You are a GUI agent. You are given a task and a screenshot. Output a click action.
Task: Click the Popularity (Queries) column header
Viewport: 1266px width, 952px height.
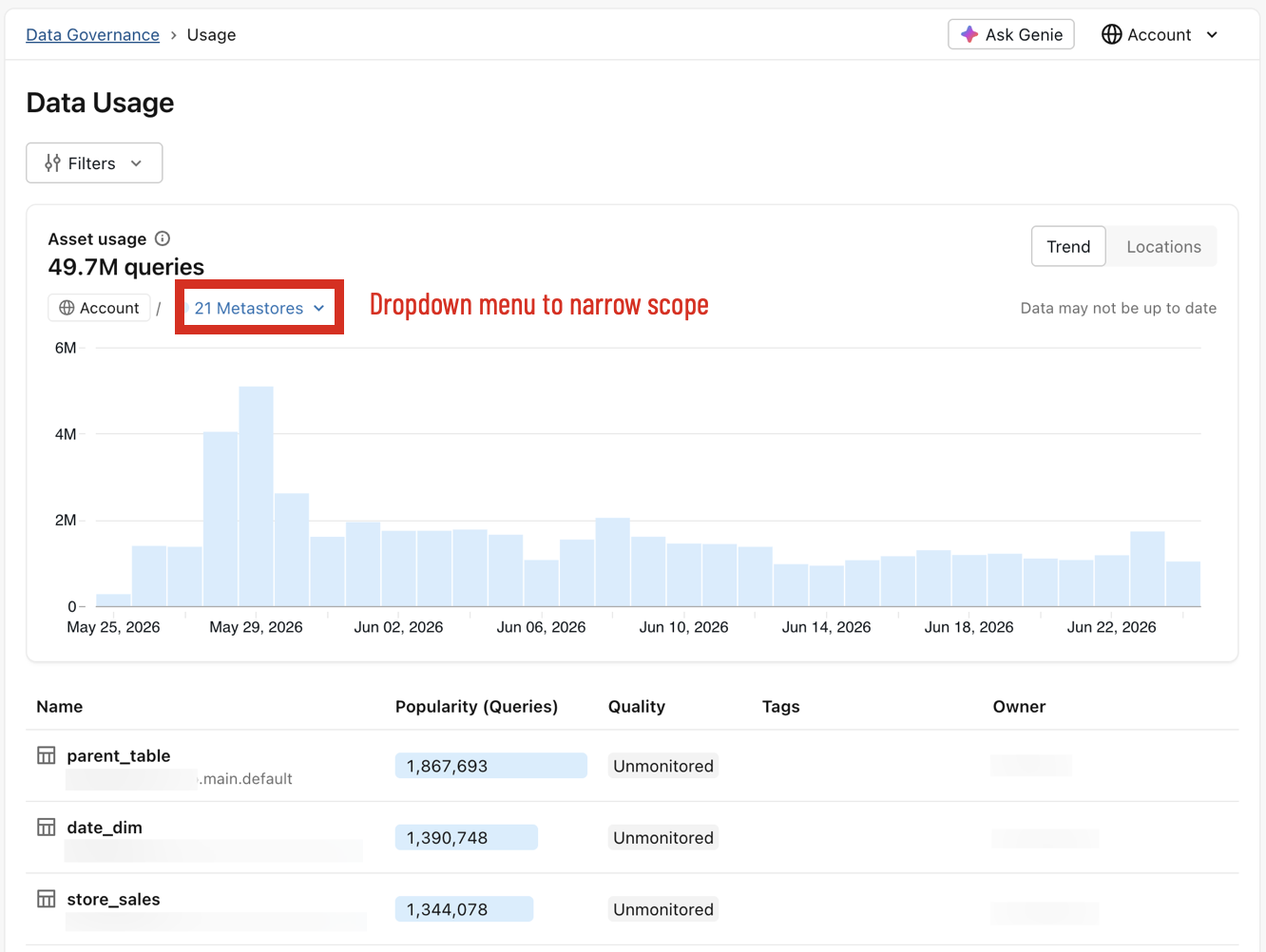476,707
